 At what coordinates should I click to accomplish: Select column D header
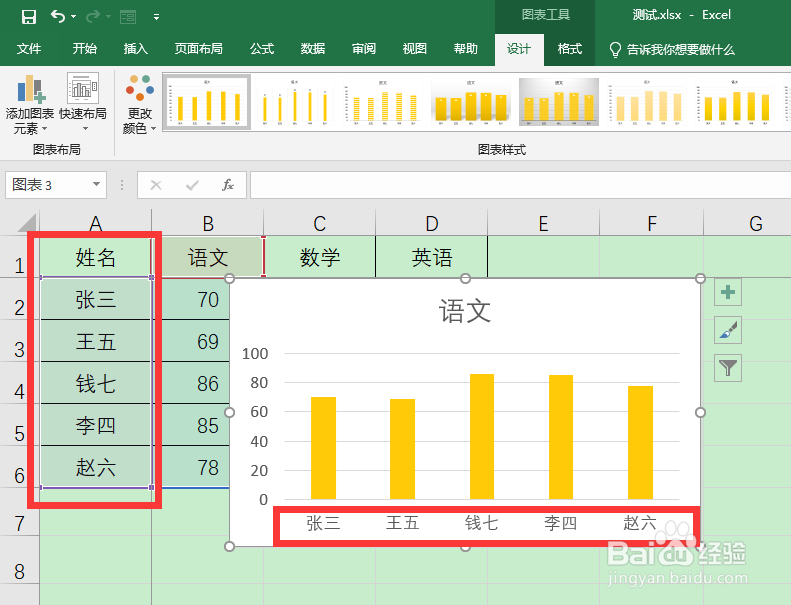(432, 223)
